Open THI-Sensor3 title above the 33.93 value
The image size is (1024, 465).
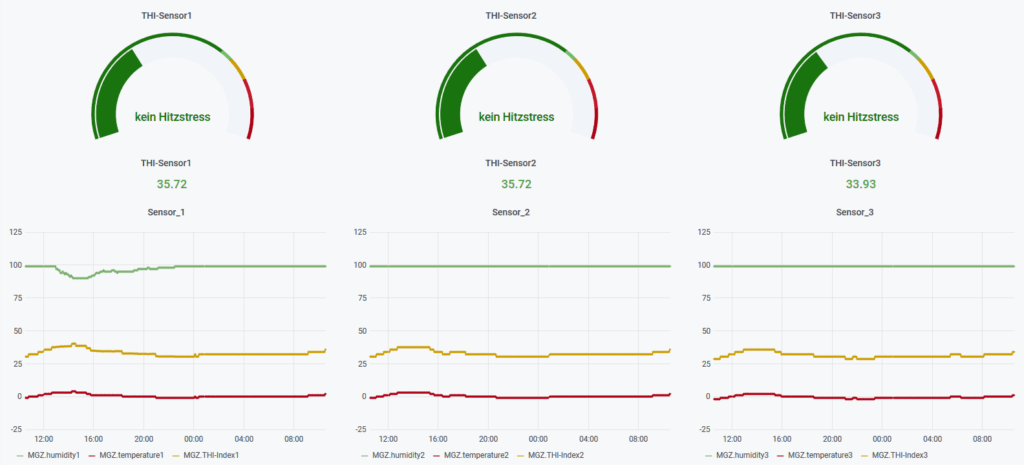(x=856, y=162)
